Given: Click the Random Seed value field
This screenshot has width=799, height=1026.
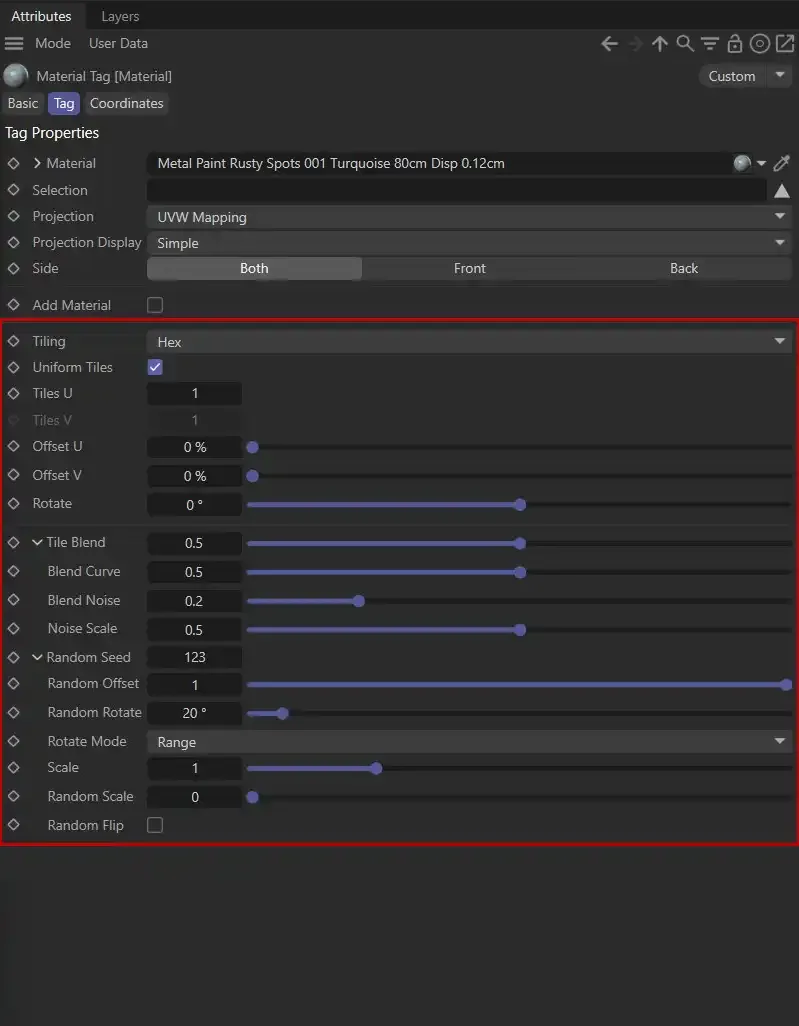Looking at the screenshot, I should [x=194, y=658].
